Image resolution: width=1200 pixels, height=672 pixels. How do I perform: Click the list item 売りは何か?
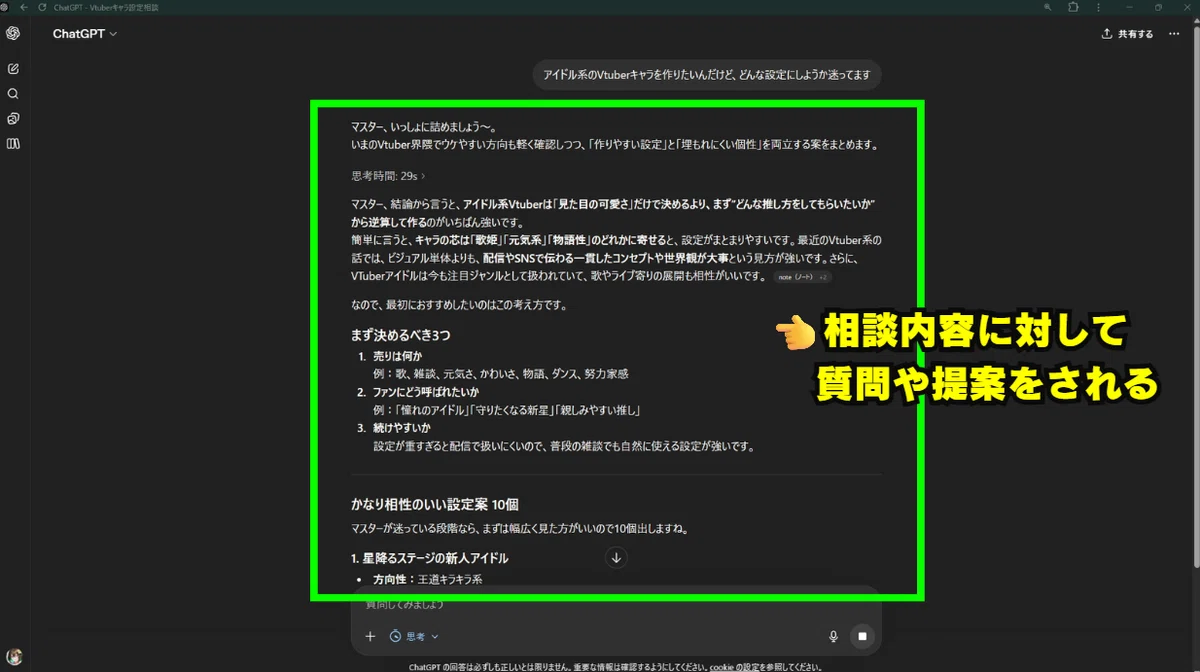(x=398, y=357)
